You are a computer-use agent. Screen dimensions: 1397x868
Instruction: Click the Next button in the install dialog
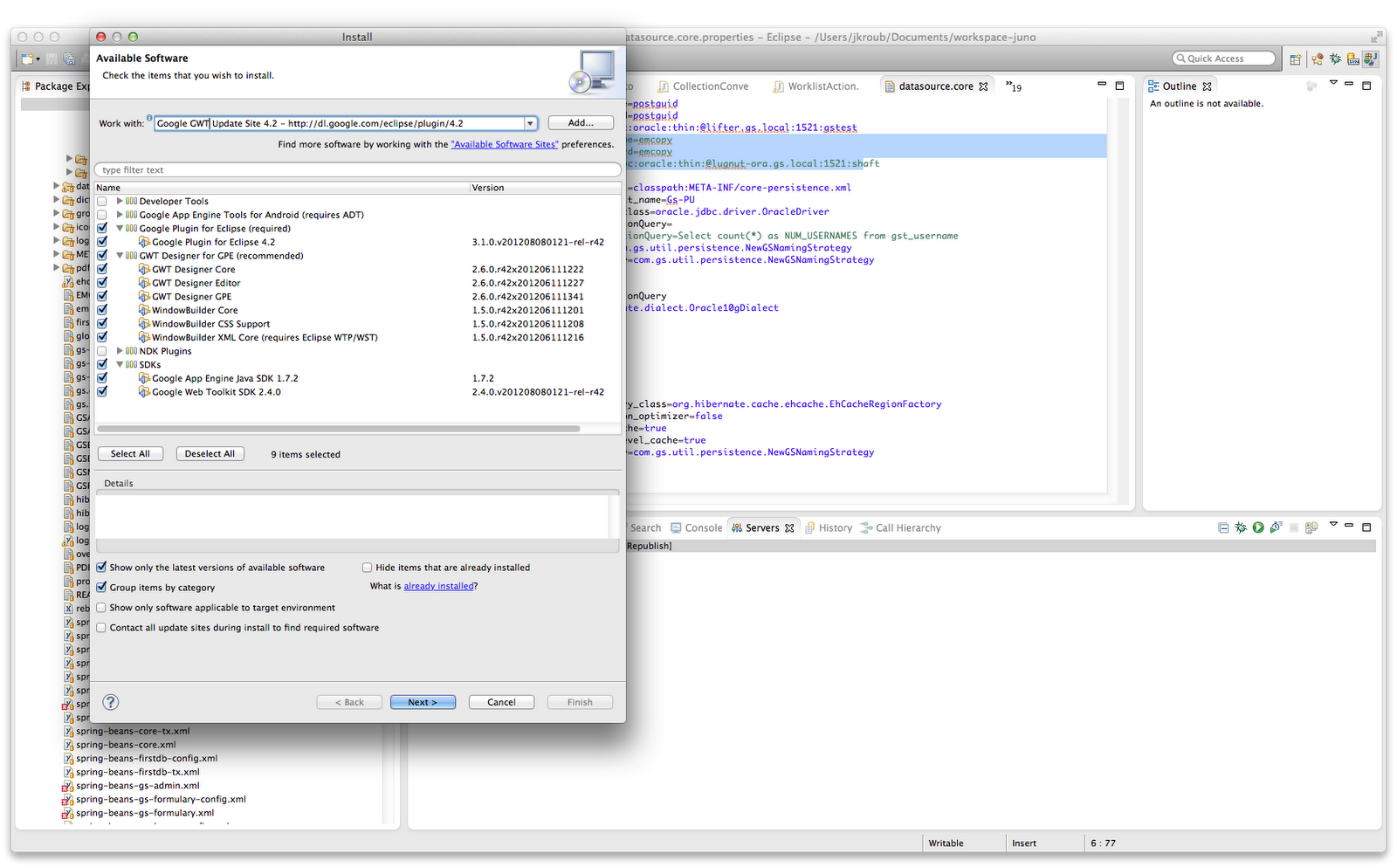(423, 701)
